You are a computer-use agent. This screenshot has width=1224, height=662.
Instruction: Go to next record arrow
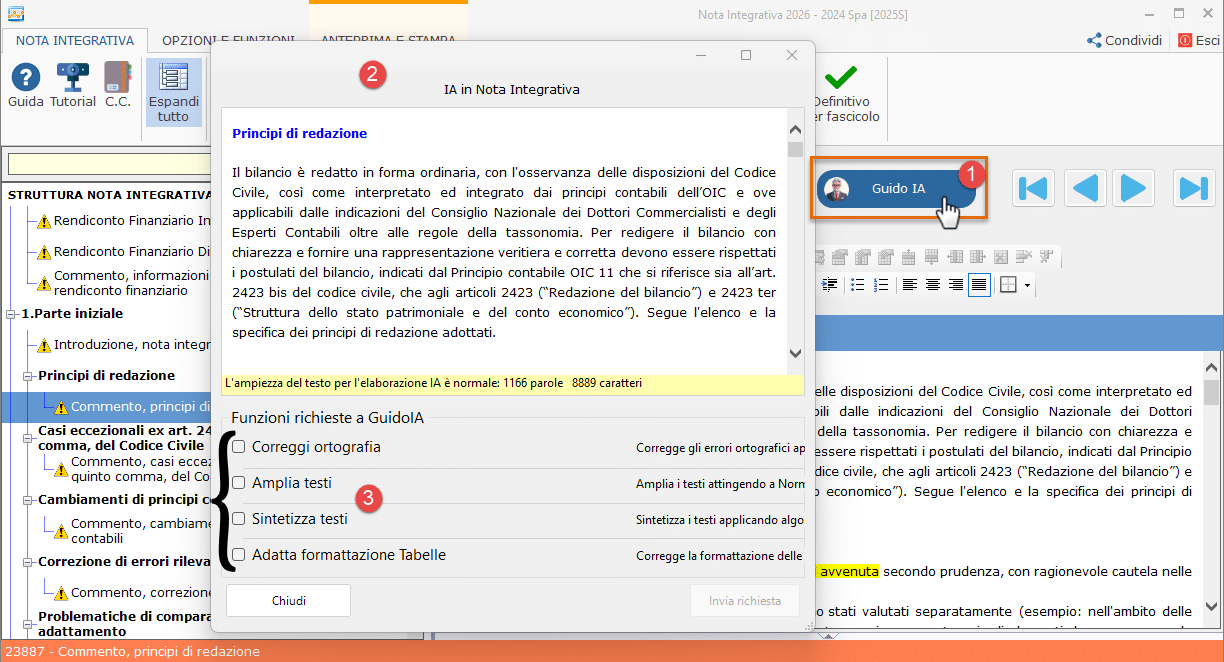[x=1133, y=188]
